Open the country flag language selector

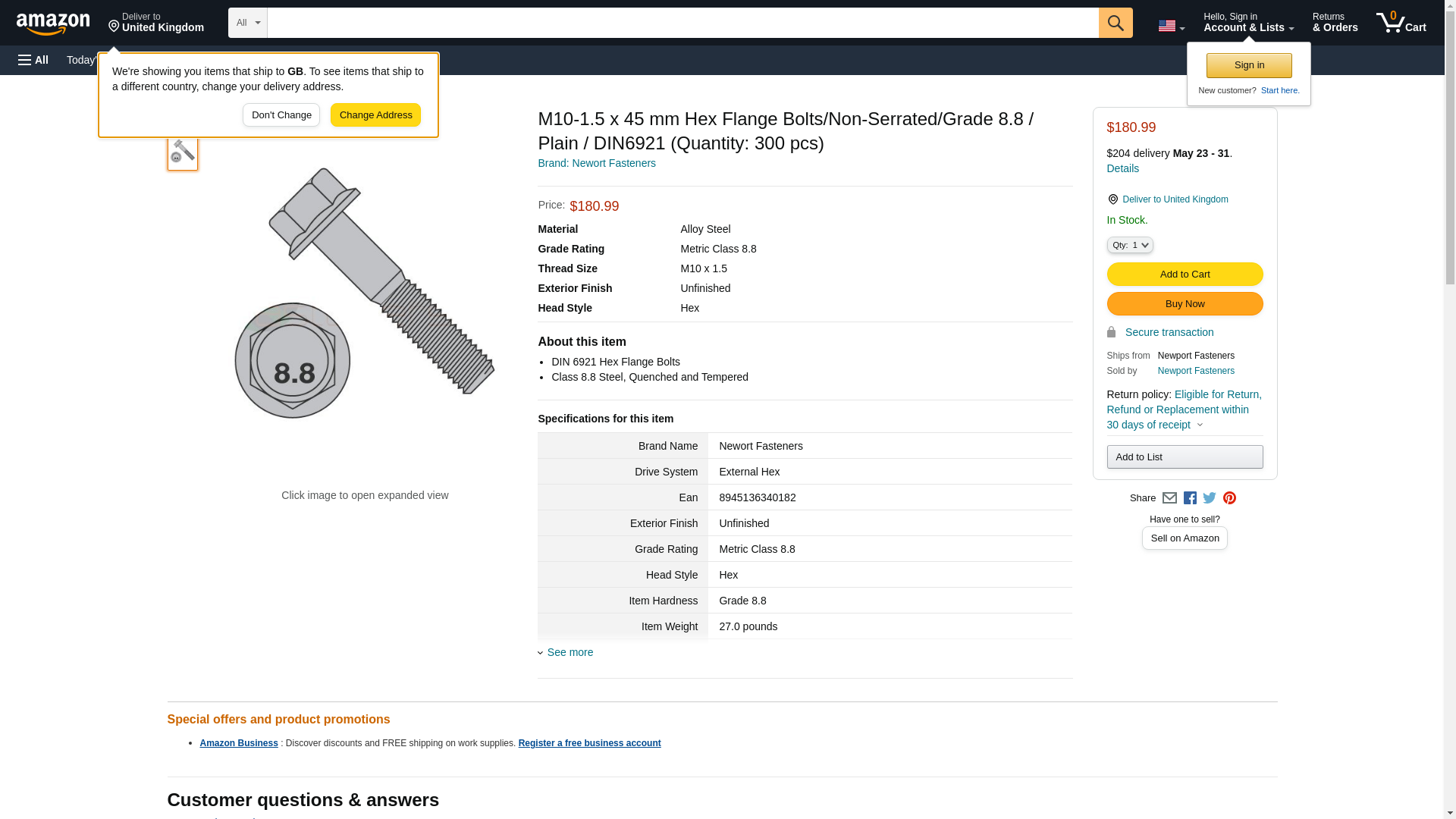point(1171,26)
